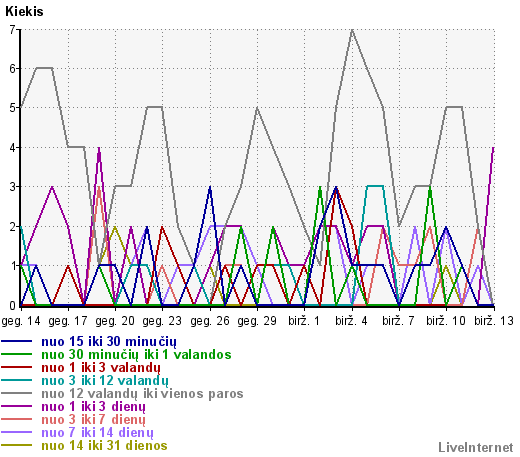The width and height of the screenshot is (520, 457).
Task: Click the 'birž. 10' date label
Action: 446,321
